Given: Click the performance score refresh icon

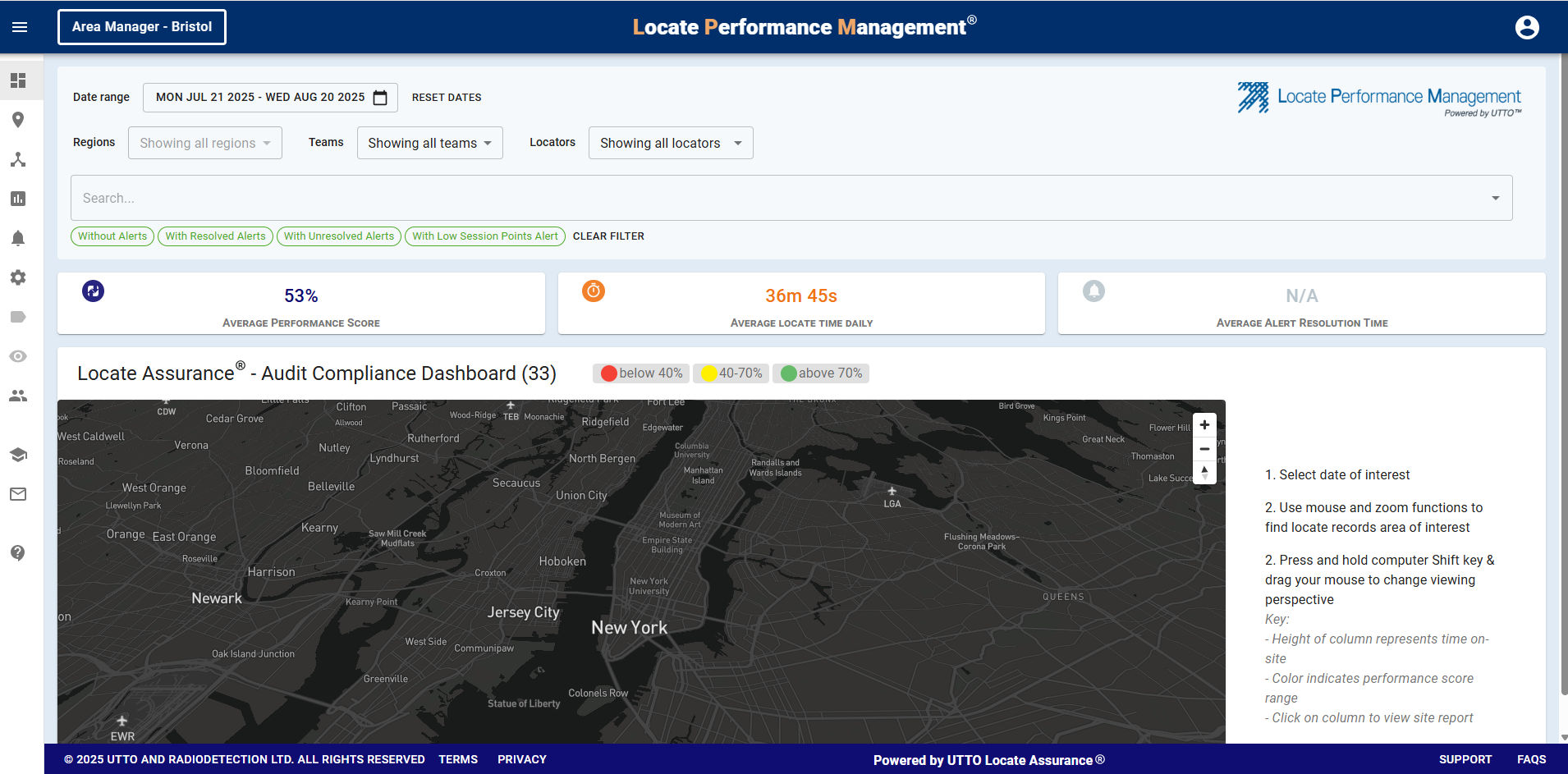Looking at the screenshot, I should pyautogui.click(x=94, y=291).
